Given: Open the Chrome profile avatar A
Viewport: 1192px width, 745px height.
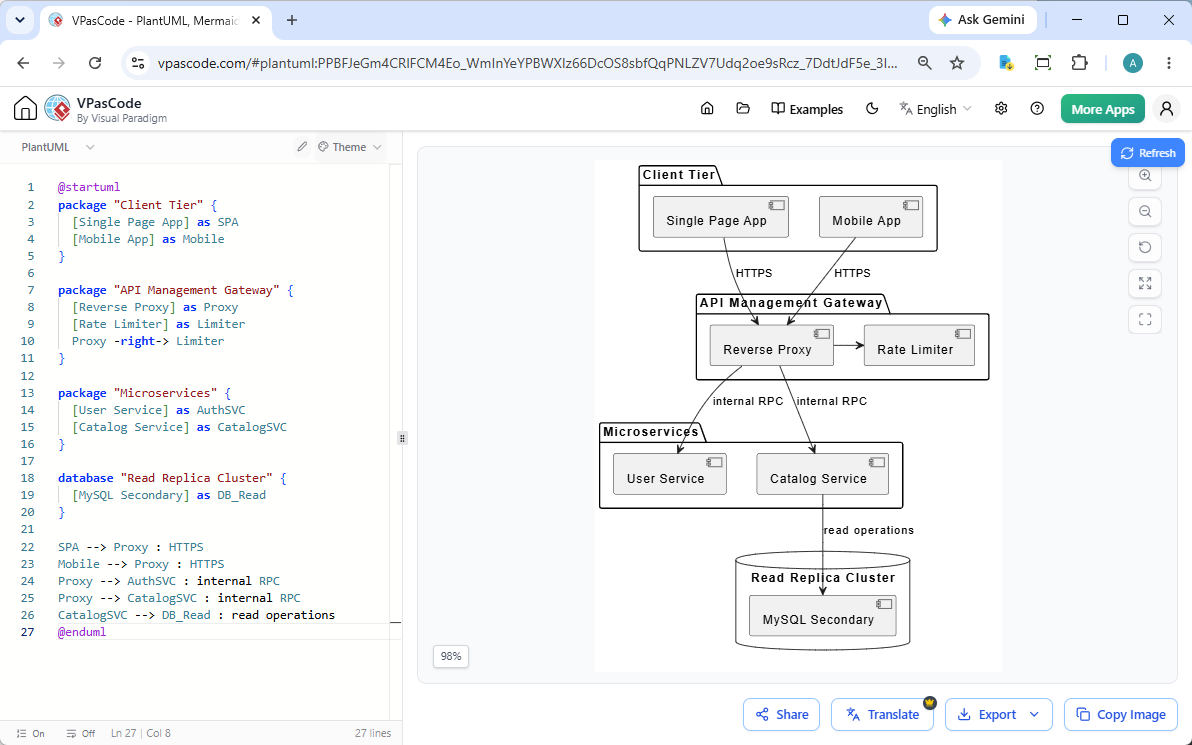Looking at the screenshot, I should pyautogui.click(x=1133, y=63).
